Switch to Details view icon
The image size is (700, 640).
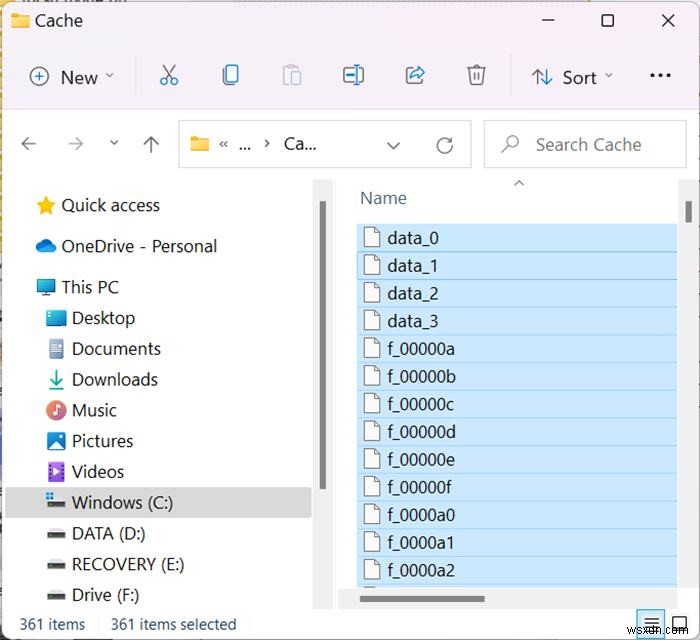(x=650, y=623)
